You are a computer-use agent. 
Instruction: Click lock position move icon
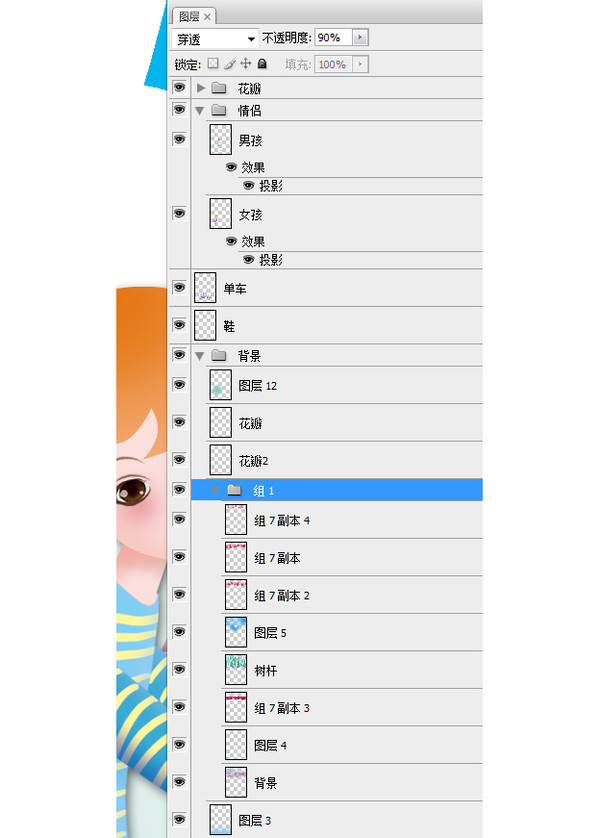pos(245,64)
